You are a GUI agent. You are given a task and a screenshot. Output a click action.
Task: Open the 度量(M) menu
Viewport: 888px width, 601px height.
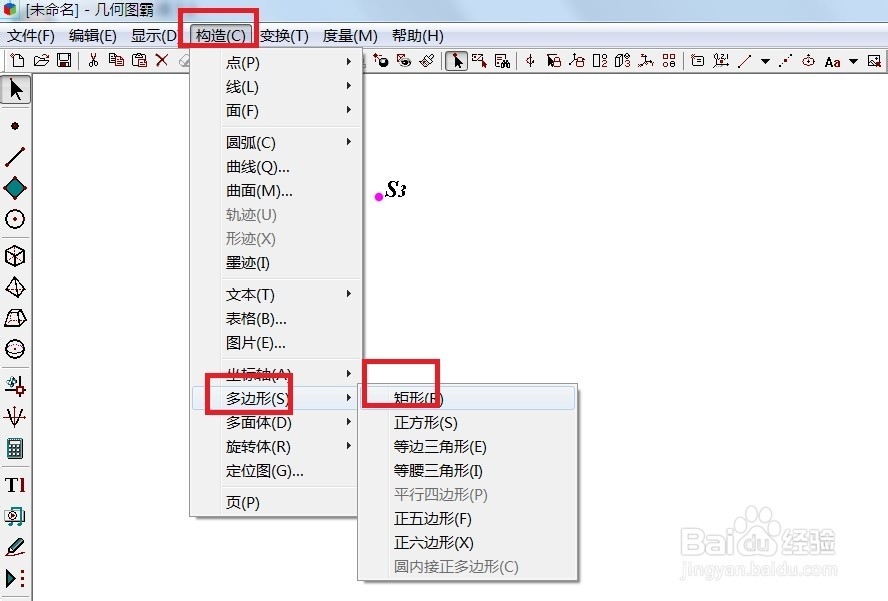349,35
